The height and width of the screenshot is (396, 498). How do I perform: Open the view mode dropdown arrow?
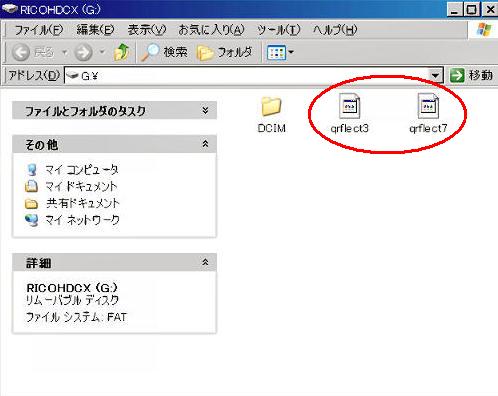(291, 52)
